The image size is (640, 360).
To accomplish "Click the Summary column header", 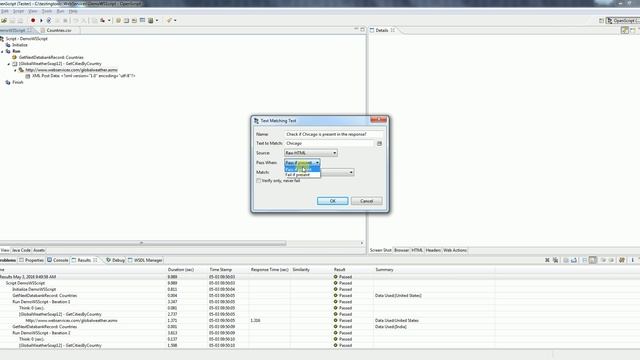I will (x=384, y=270).
